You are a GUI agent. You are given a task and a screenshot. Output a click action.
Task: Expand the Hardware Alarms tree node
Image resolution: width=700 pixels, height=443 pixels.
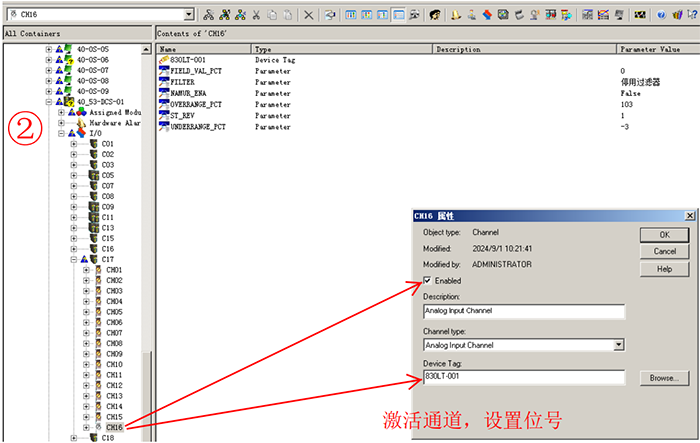(x=61, y=123)
